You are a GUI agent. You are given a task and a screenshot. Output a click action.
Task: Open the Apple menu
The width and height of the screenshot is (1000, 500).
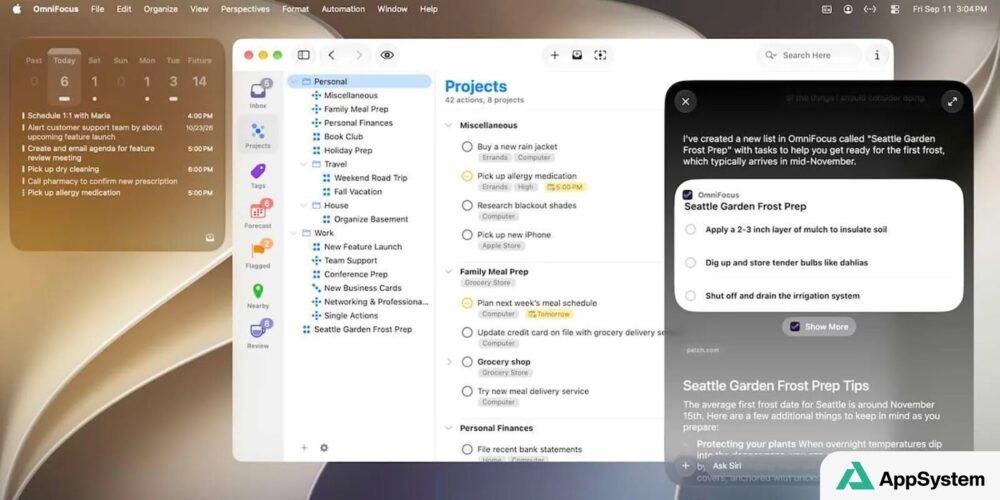17,9
